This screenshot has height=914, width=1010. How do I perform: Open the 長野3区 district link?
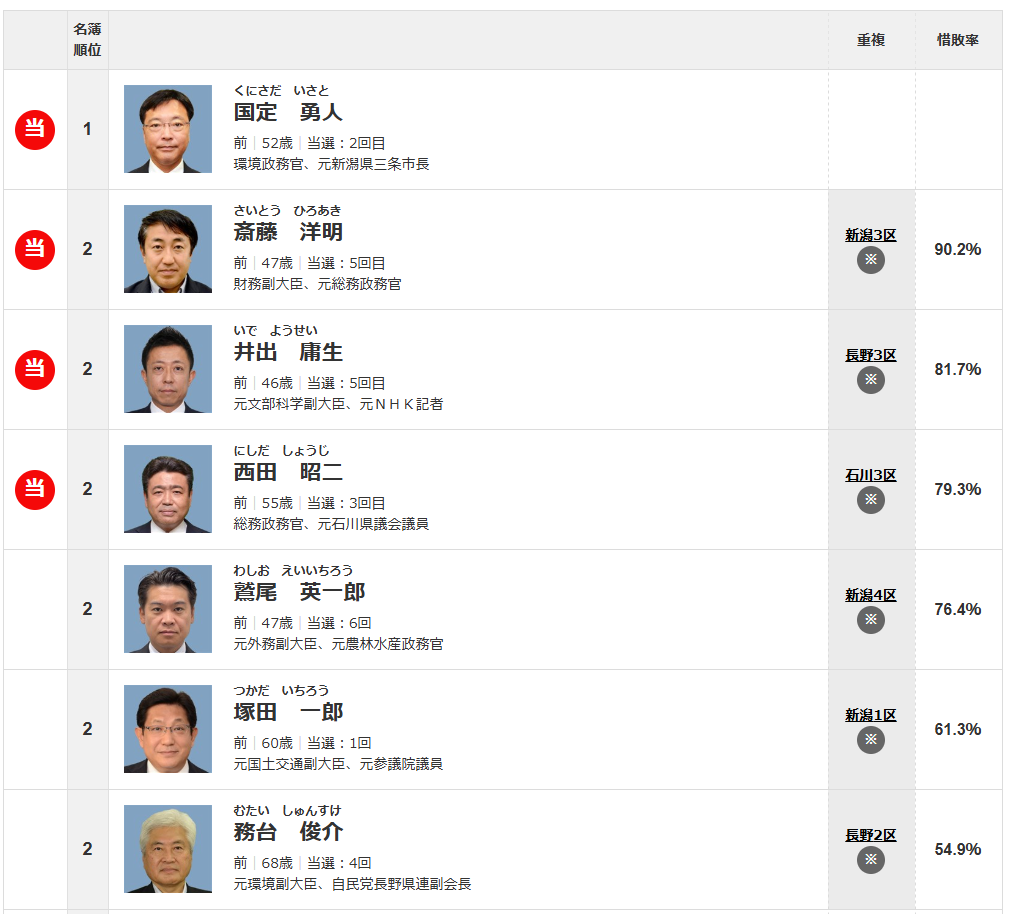(870, 355)
